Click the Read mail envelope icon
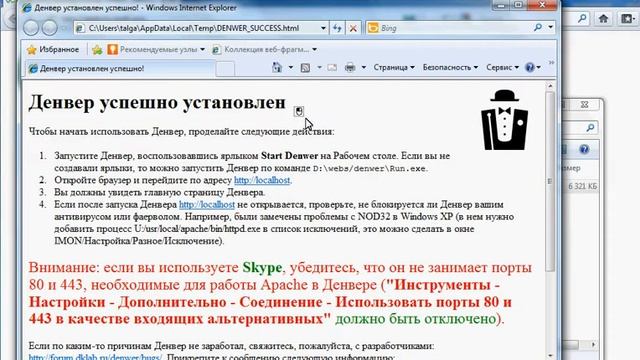 (332, 68)
